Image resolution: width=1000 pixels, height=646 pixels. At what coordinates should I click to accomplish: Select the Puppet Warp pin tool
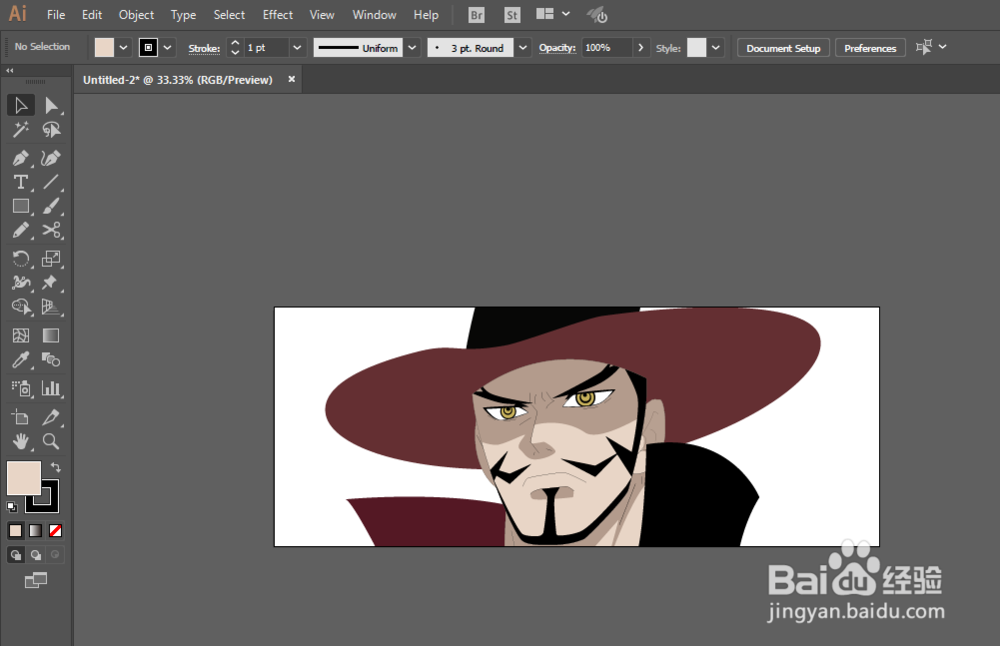pyautogui.click(x=51, y=283)
